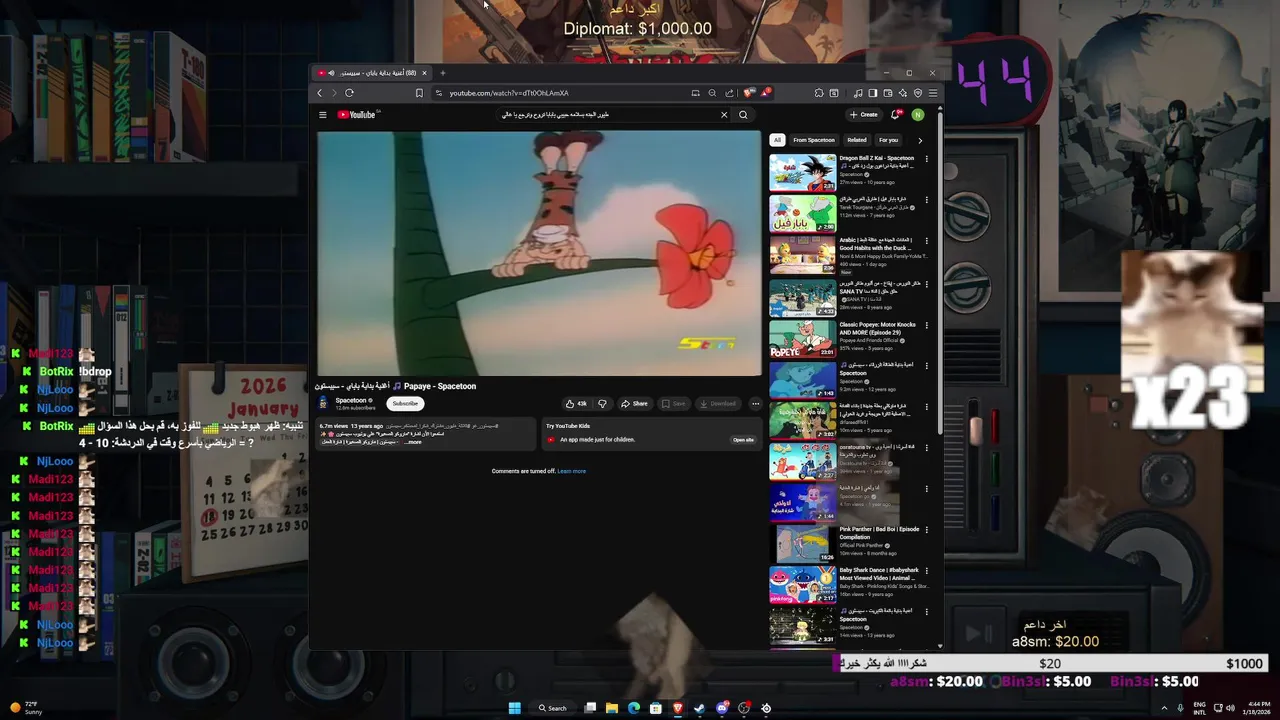Open more actions menu under video
Viewport: 1280px width, 720px height.
pyautogui.click(x=755, y=404)
